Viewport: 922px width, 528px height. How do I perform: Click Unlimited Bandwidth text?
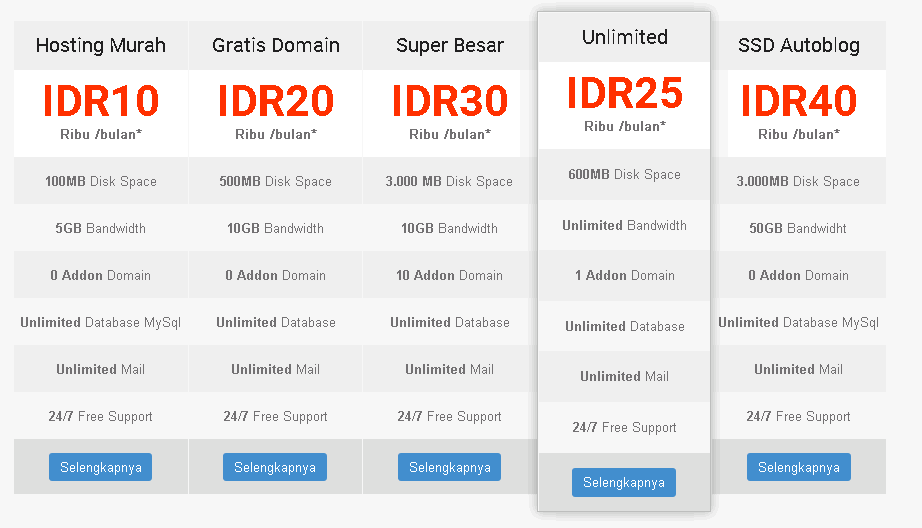click(624, 225)
